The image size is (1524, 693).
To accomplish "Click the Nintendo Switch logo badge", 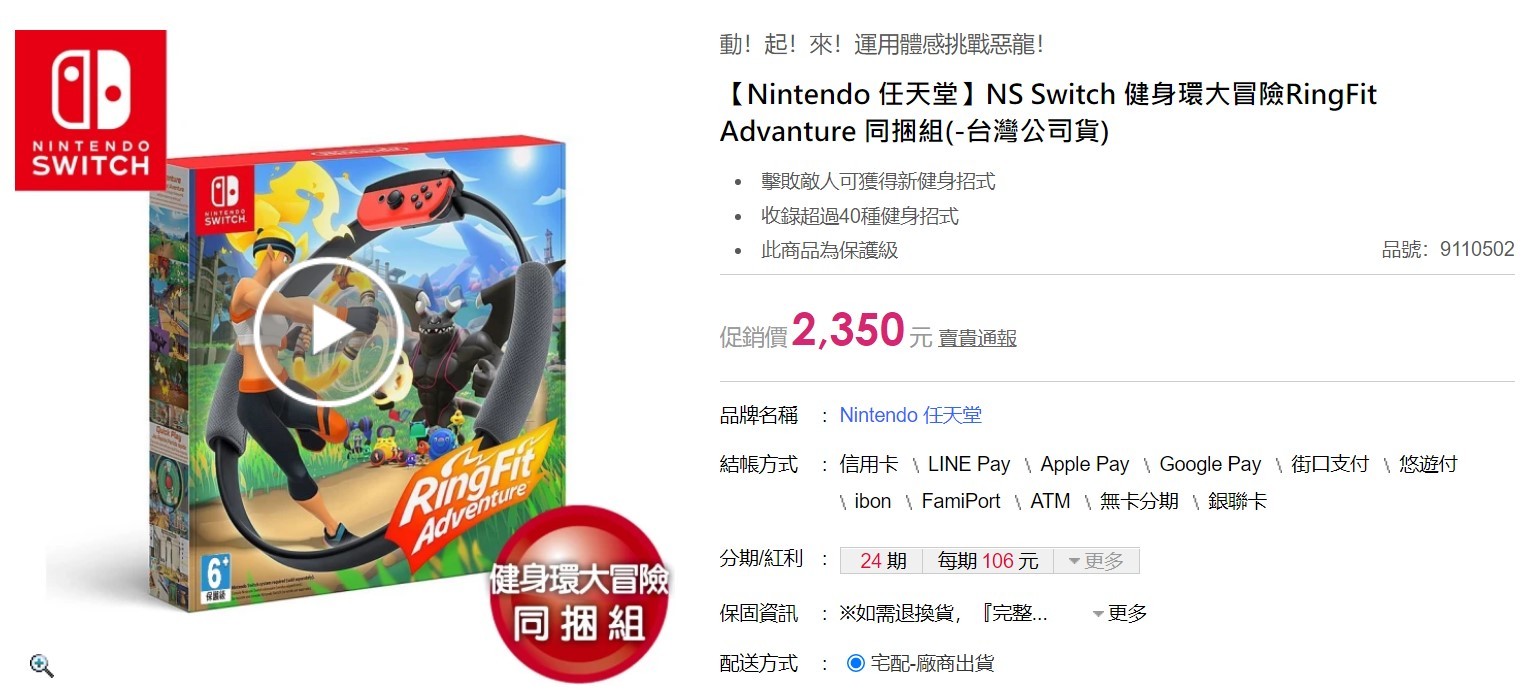I will (x=90, y=110).
